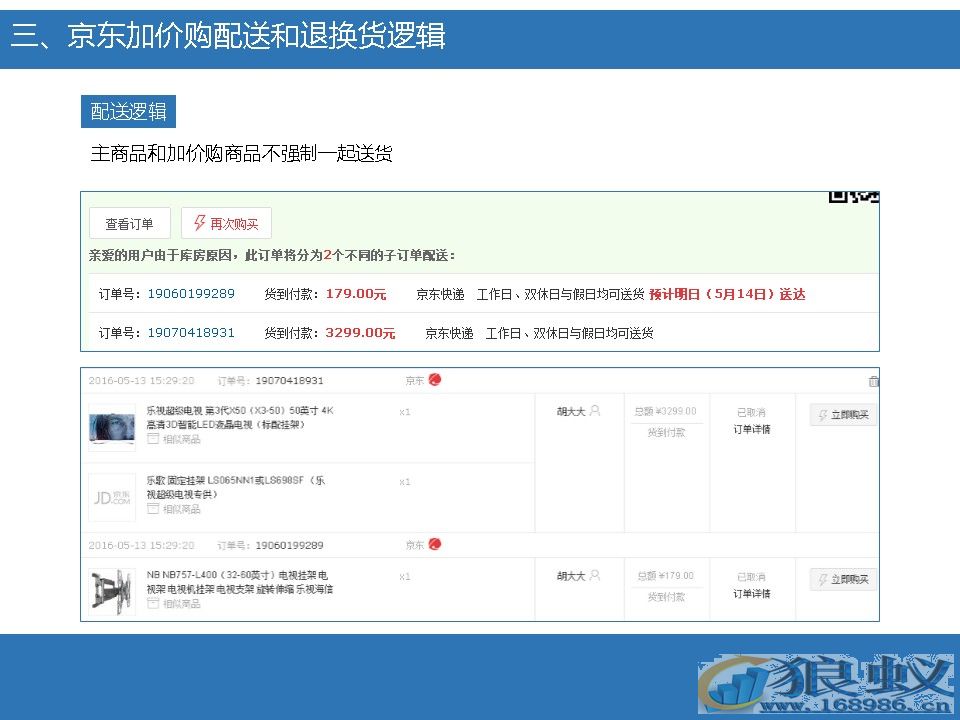Click the red JD icon beside order 19060199289
The width and height of the screenshot is (960, 720).
pyautogui.click(x=435, y=544)
